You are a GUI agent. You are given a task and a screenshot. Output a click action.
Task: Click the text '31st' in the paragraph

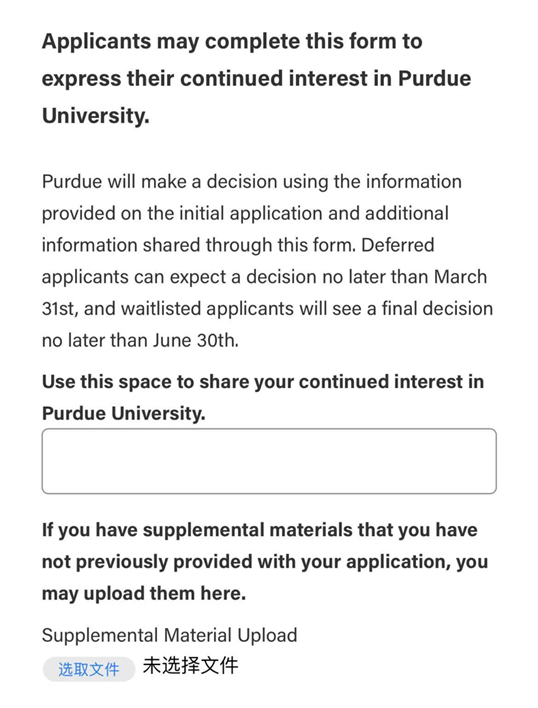58,309
